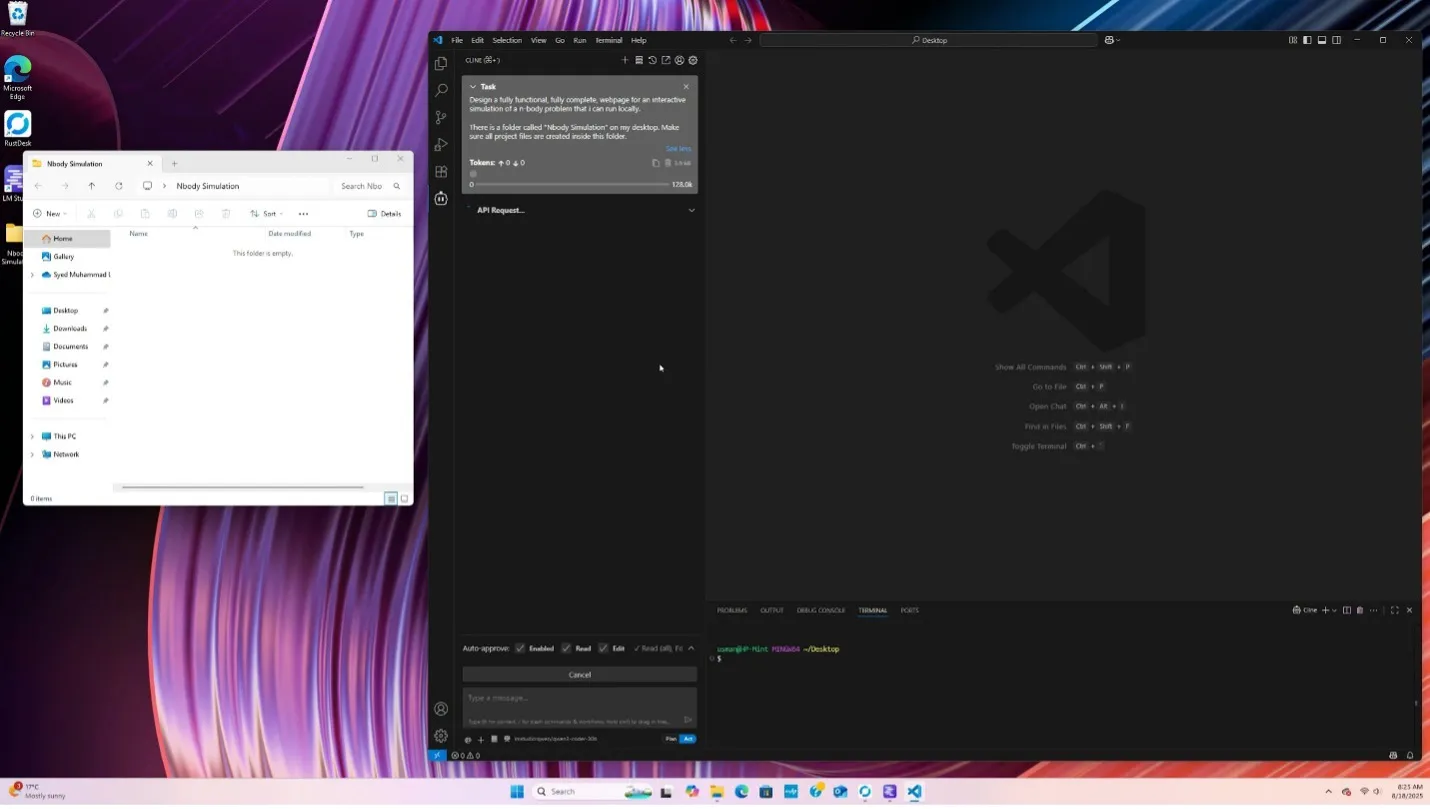
Task: Start a new Cline task with plus icon
Action: pos(625,60)
